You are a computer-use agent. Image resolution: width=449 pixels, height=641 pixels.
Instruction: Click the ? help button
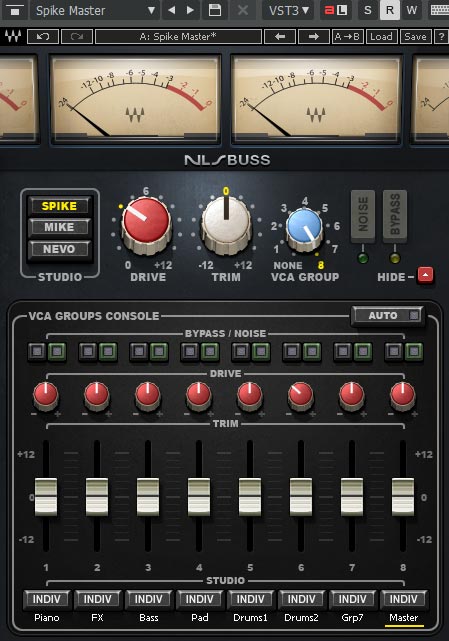point(441,36)
